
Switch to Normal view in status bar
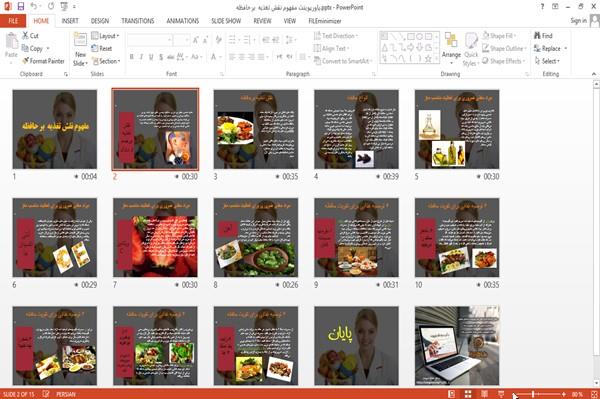coord(452,394)
